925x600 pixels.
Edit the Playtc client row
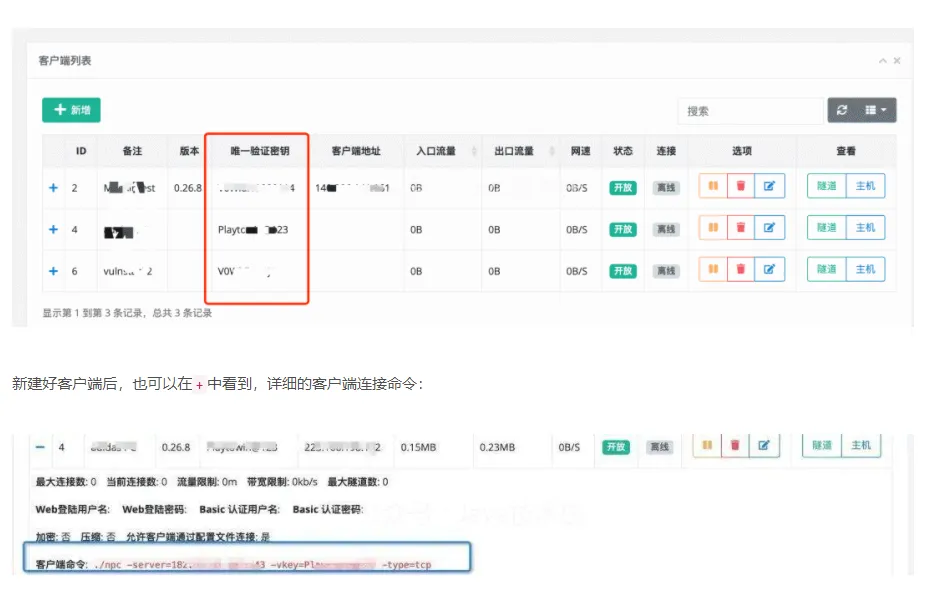(769, 228)
